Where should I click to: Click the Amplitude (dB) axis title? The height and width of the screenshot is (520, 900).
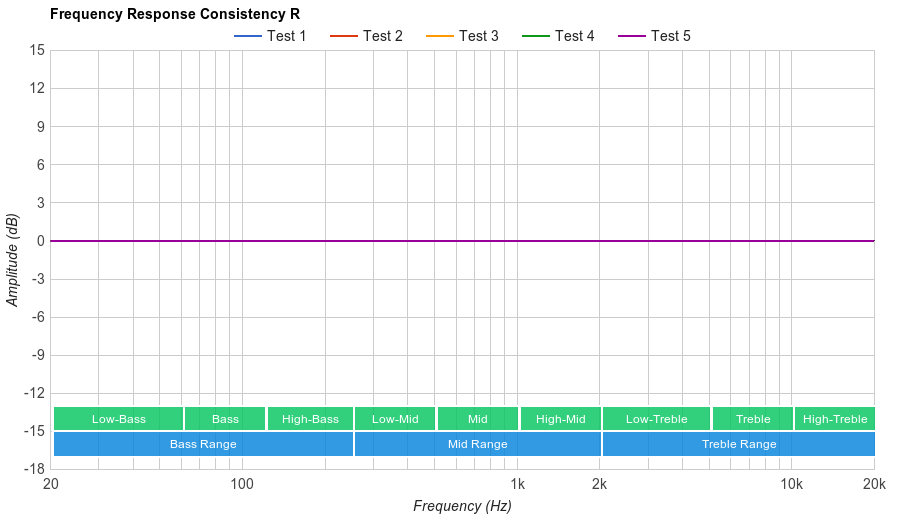(13, 260)
